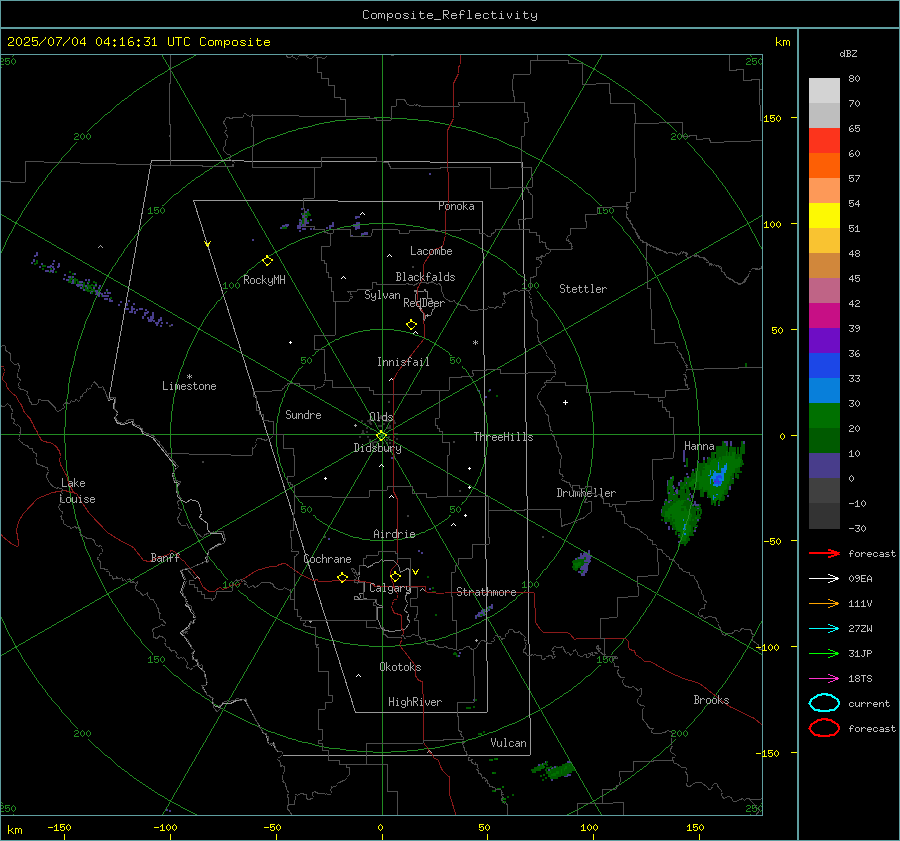Click the white 09EA arrow icon
This screenshot has width=900, height=841.
point(824,578)
